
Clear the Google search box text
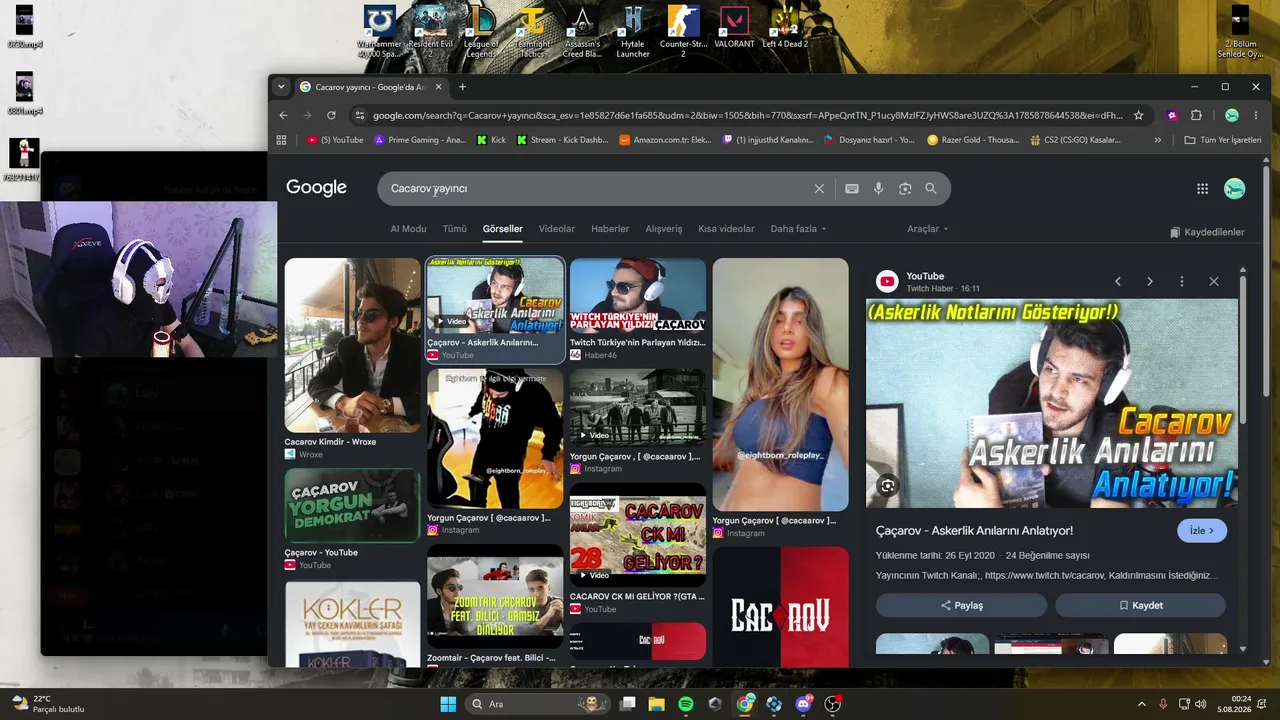[819, 188]
